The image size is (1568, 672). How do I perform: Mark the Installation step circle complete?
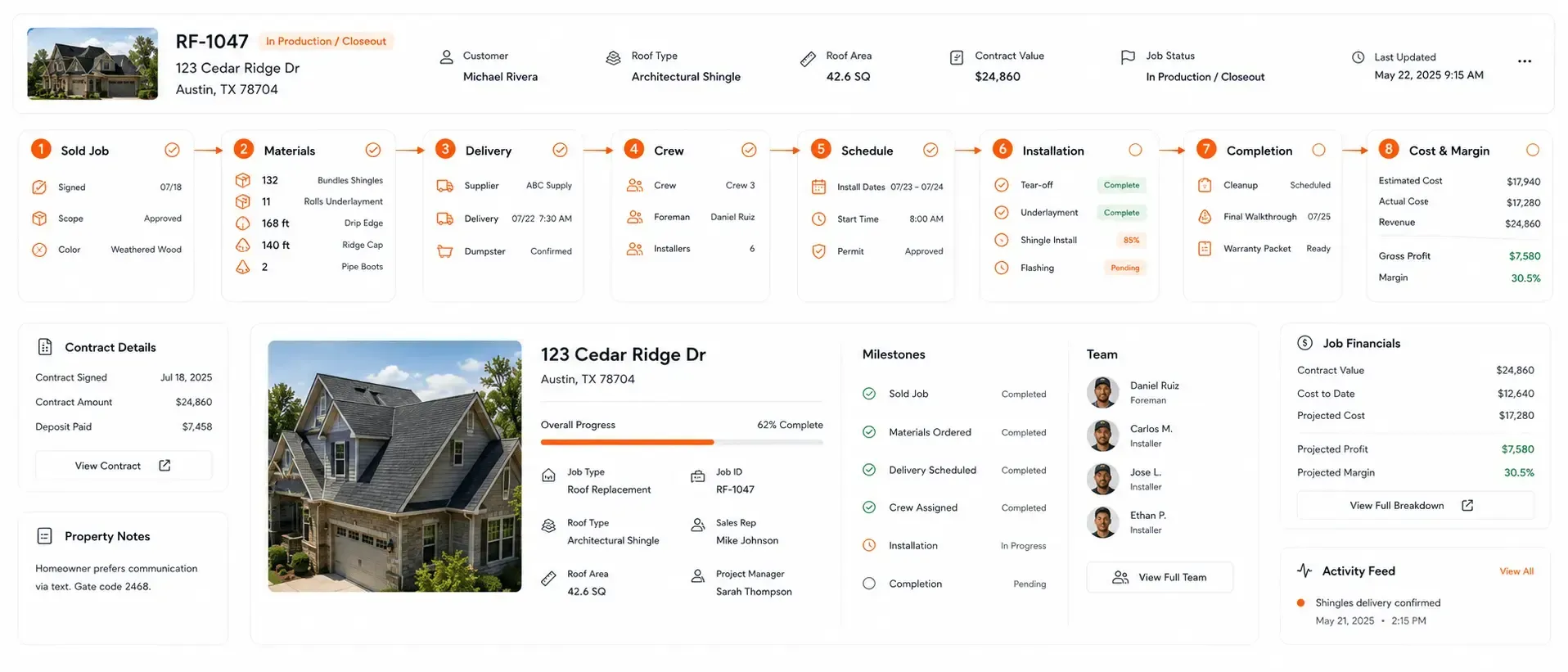pos(1135,150)
